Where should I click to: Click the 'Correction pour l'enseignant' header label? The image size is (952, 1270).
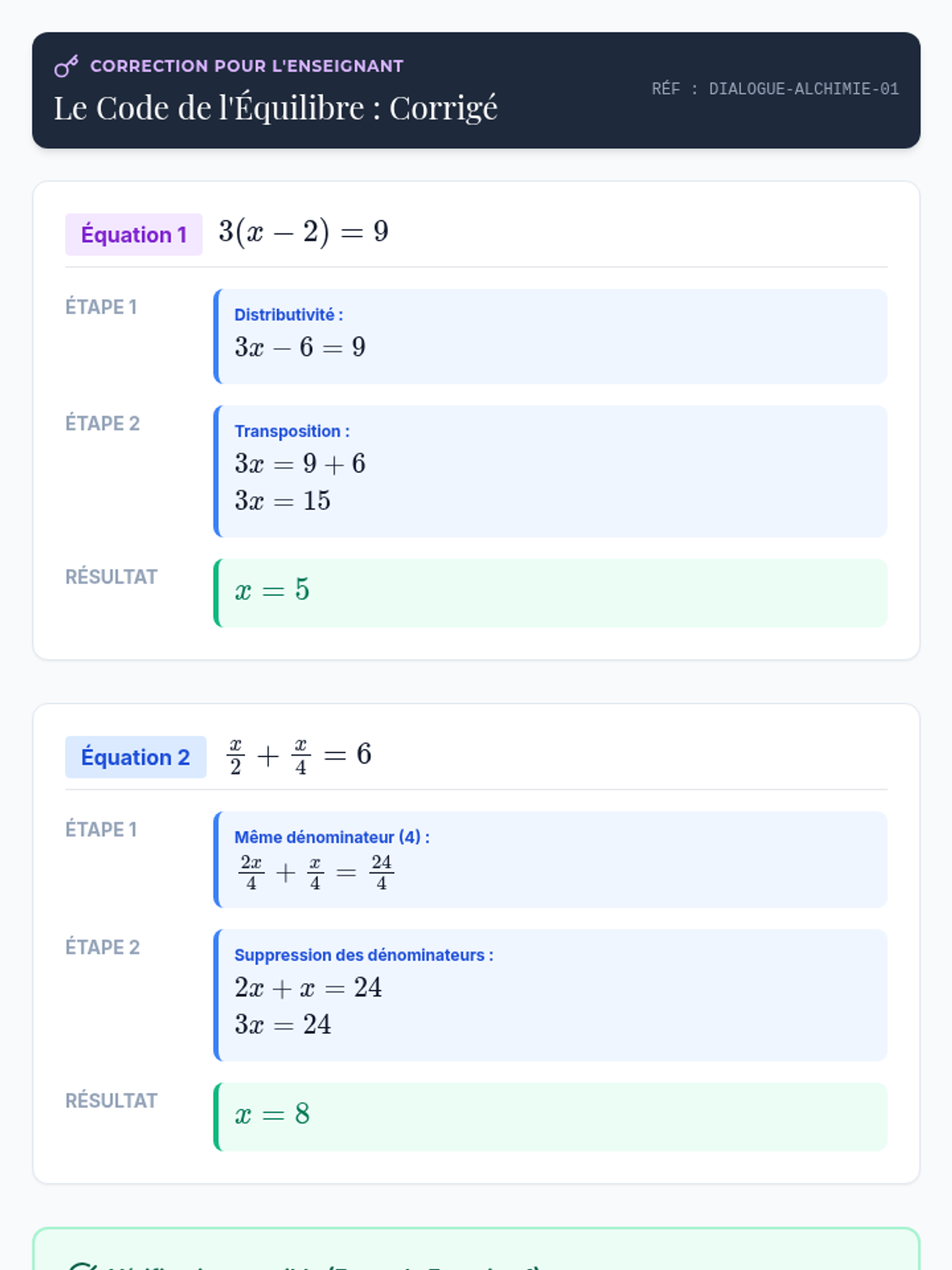tap(247, 66)
